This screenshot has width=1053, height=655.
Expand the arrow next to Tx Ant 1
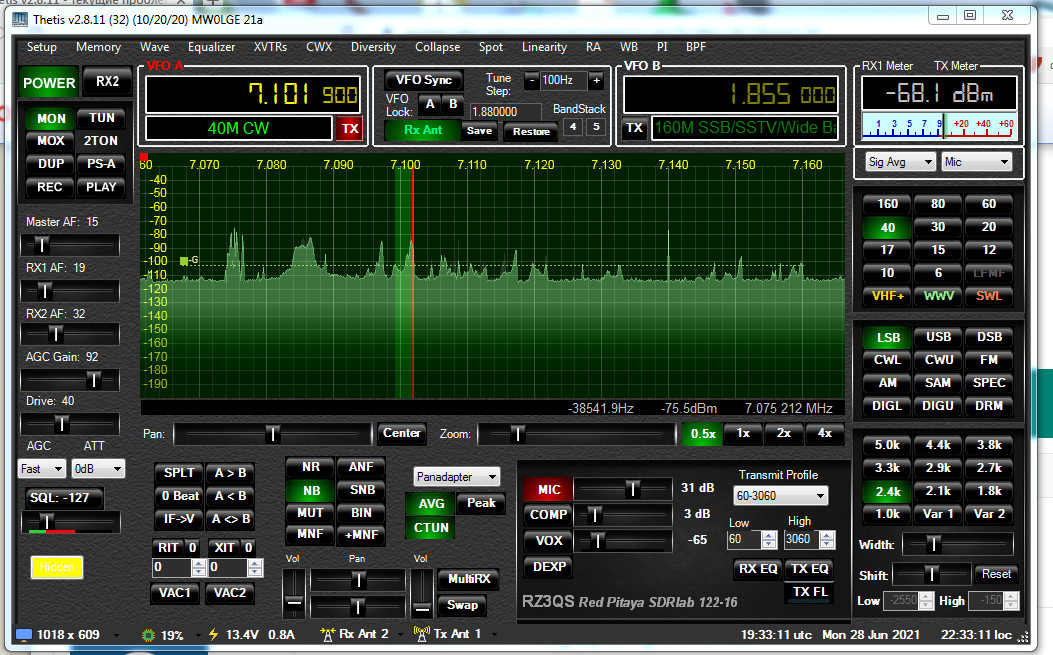pyautogui.click(x=494, y=634)
